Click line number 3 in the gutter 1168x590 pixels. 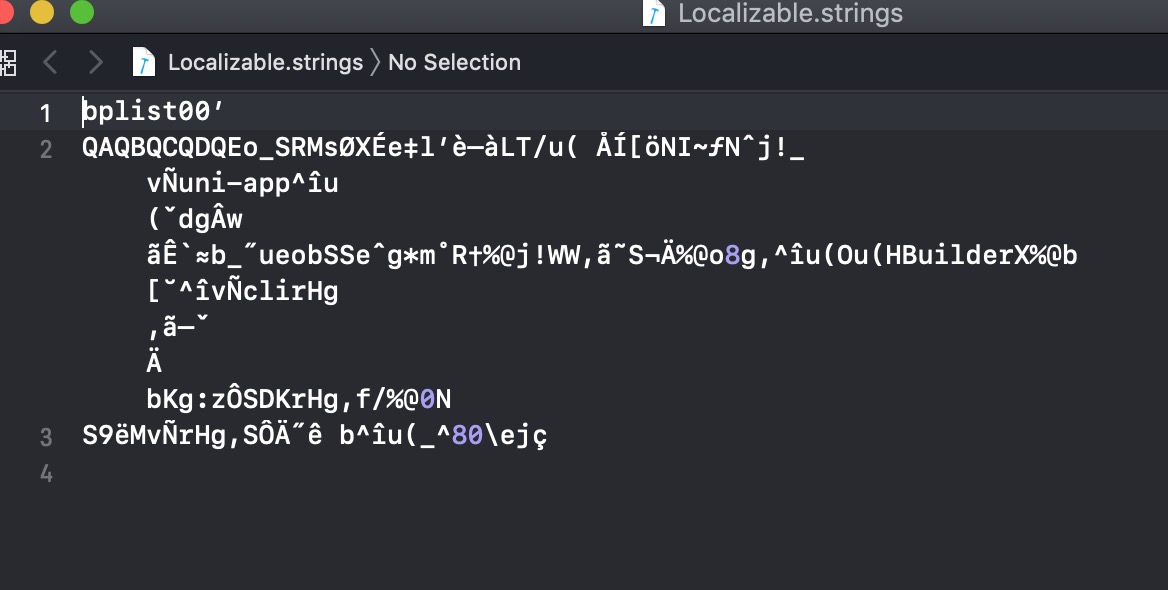tap(45, 437)
